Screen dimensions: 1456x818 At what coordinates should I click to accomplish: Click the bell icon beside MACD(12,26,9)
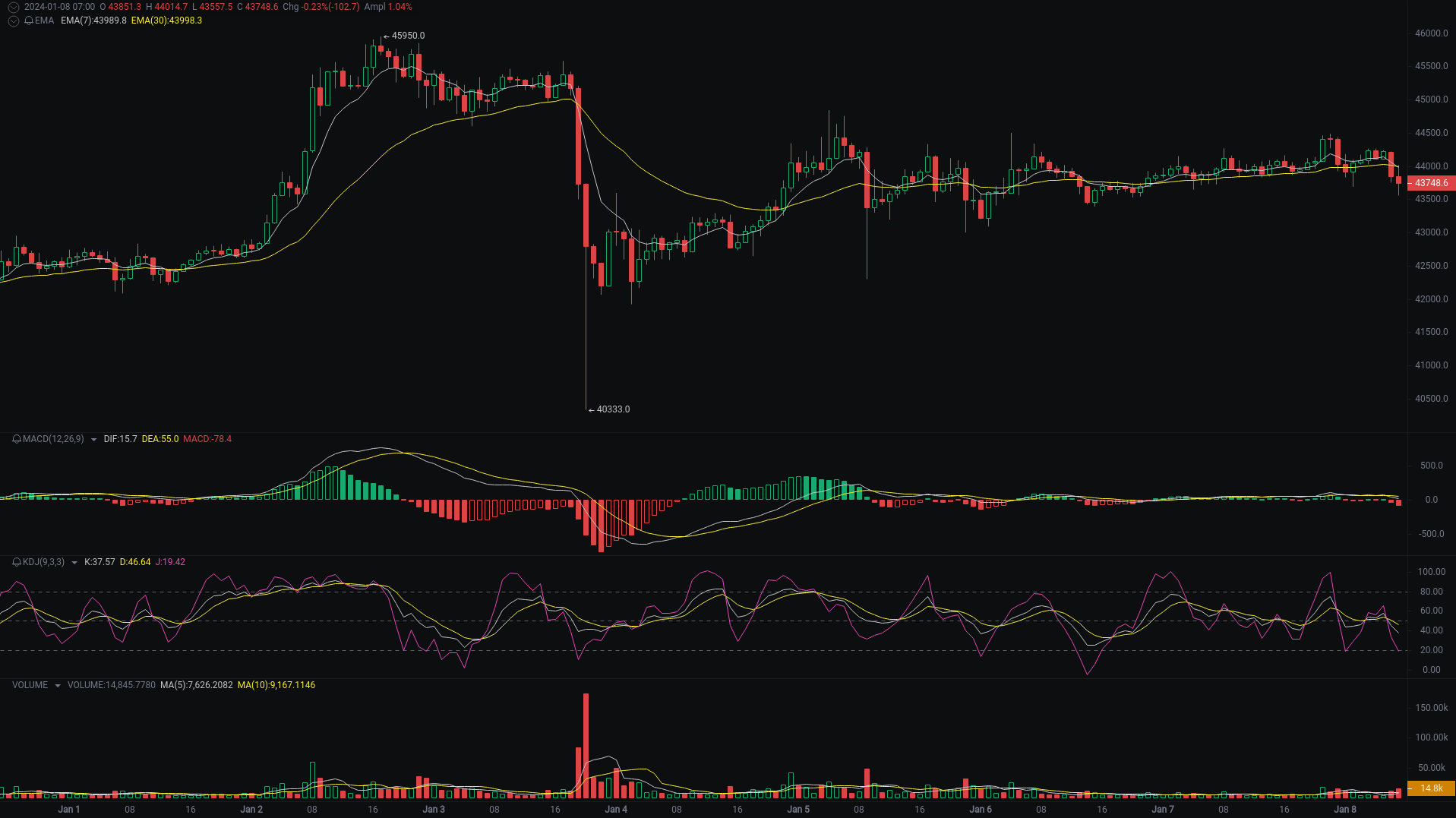pos(15,439)
